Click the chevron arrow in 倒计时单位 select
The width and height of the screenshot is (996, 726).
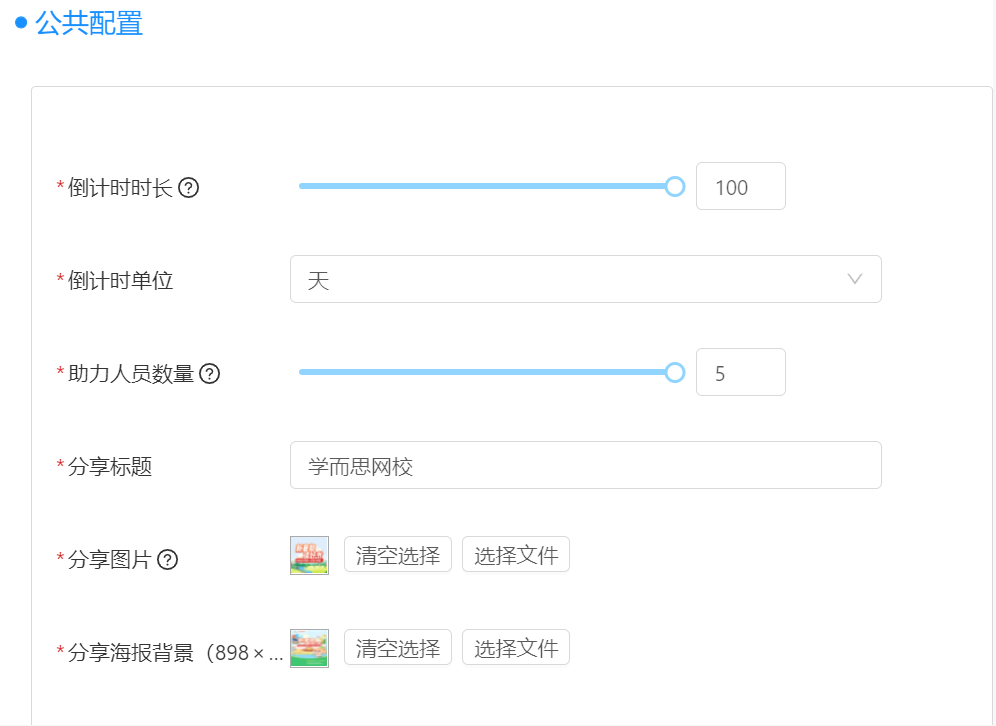855,279
